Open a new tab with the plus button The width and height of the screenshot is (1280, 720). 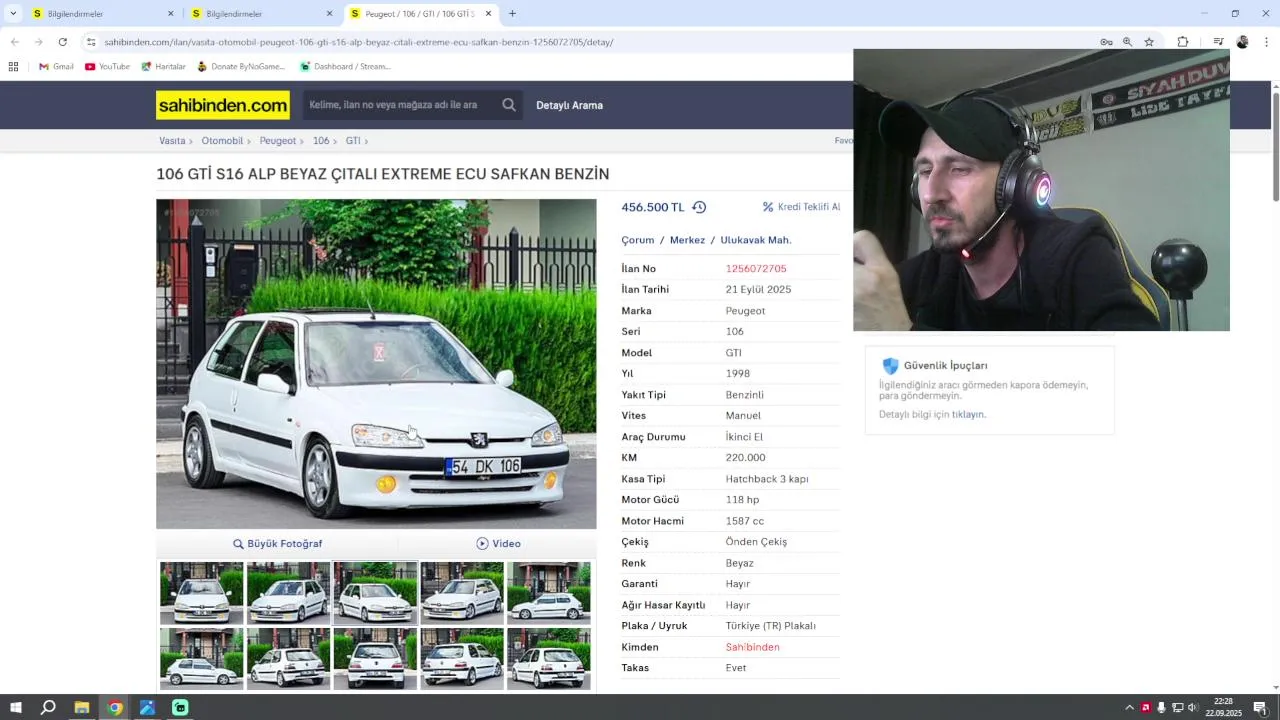click(512, 14)
